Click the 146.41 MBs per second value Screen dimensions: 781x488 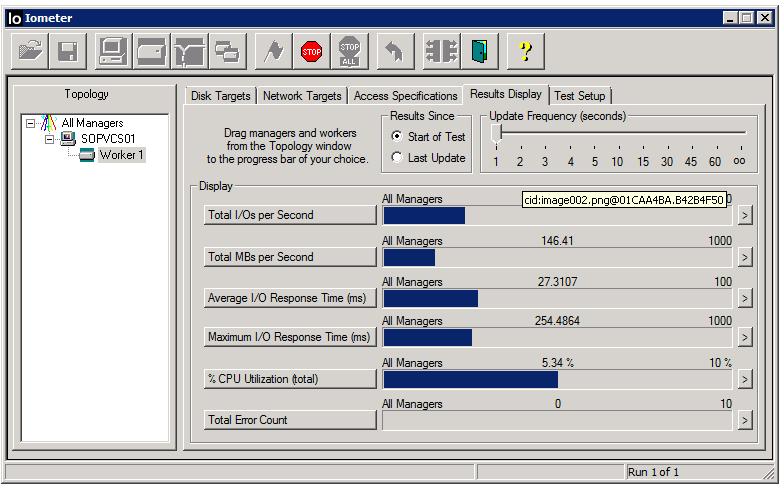tap(557, 241)
